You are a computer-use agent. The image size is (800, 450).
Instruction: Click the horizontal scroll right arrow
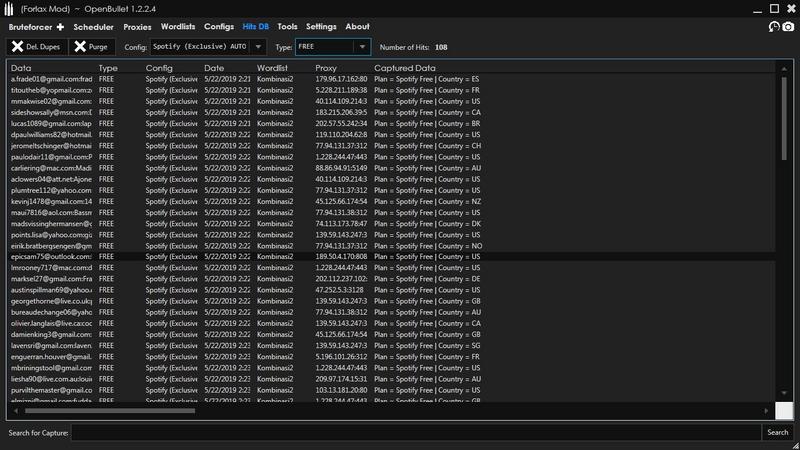pyautogui.click(x=766, y=411)
